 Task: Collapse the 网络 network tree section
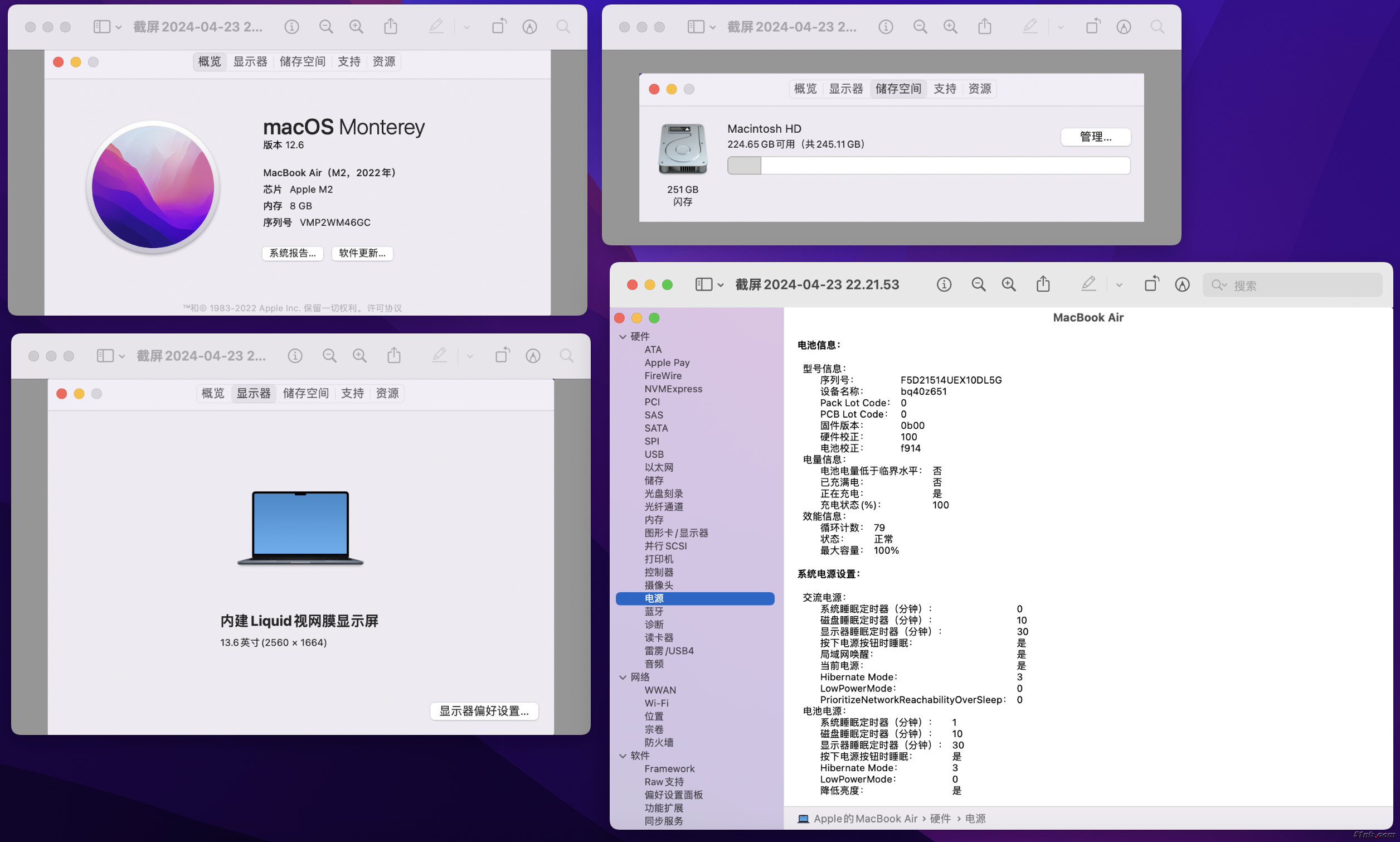(623, 678)
